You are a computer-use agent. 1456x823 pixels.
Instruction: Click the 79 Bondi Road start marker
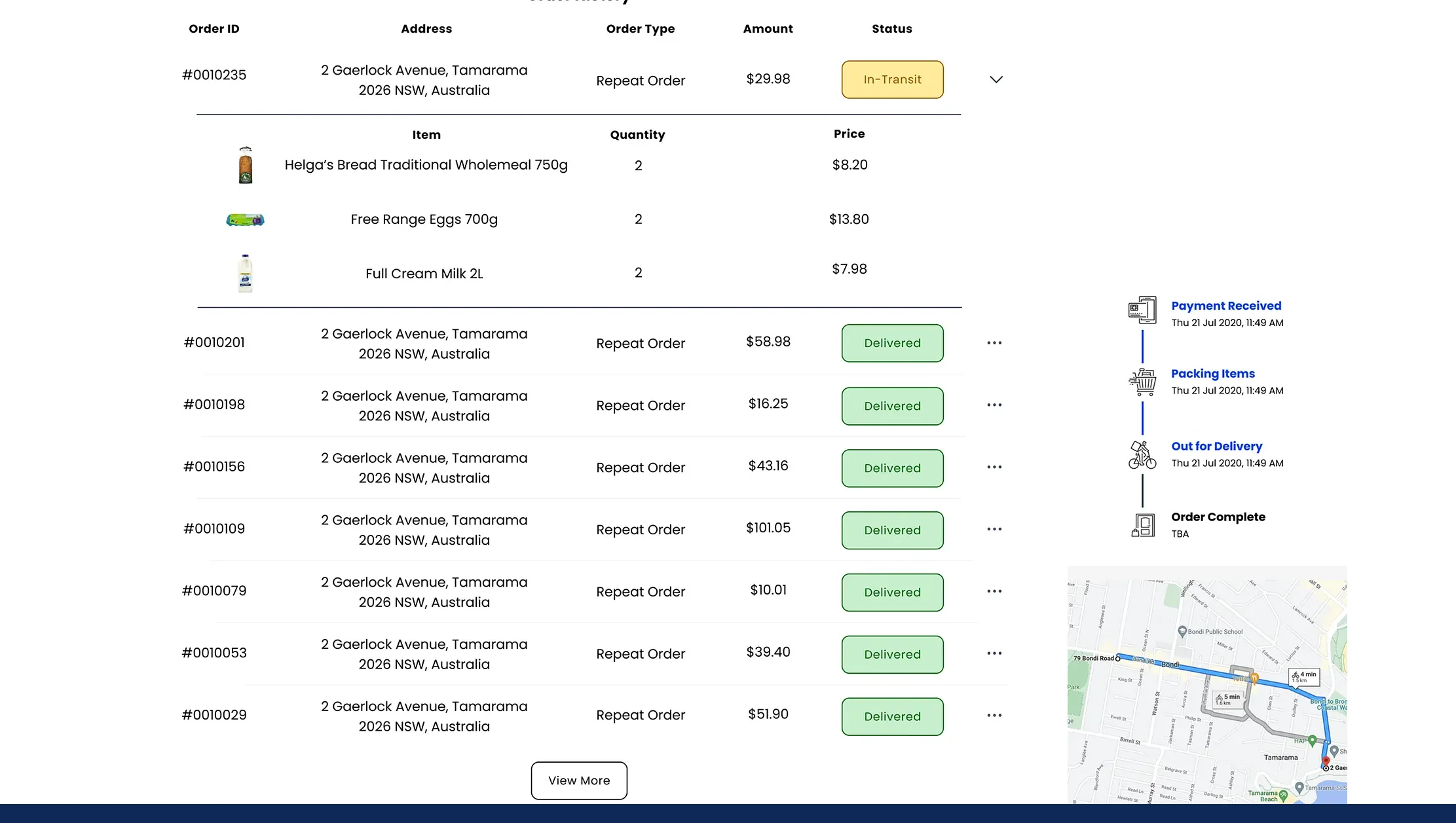pyautogui.click(x=1117, y=657)
